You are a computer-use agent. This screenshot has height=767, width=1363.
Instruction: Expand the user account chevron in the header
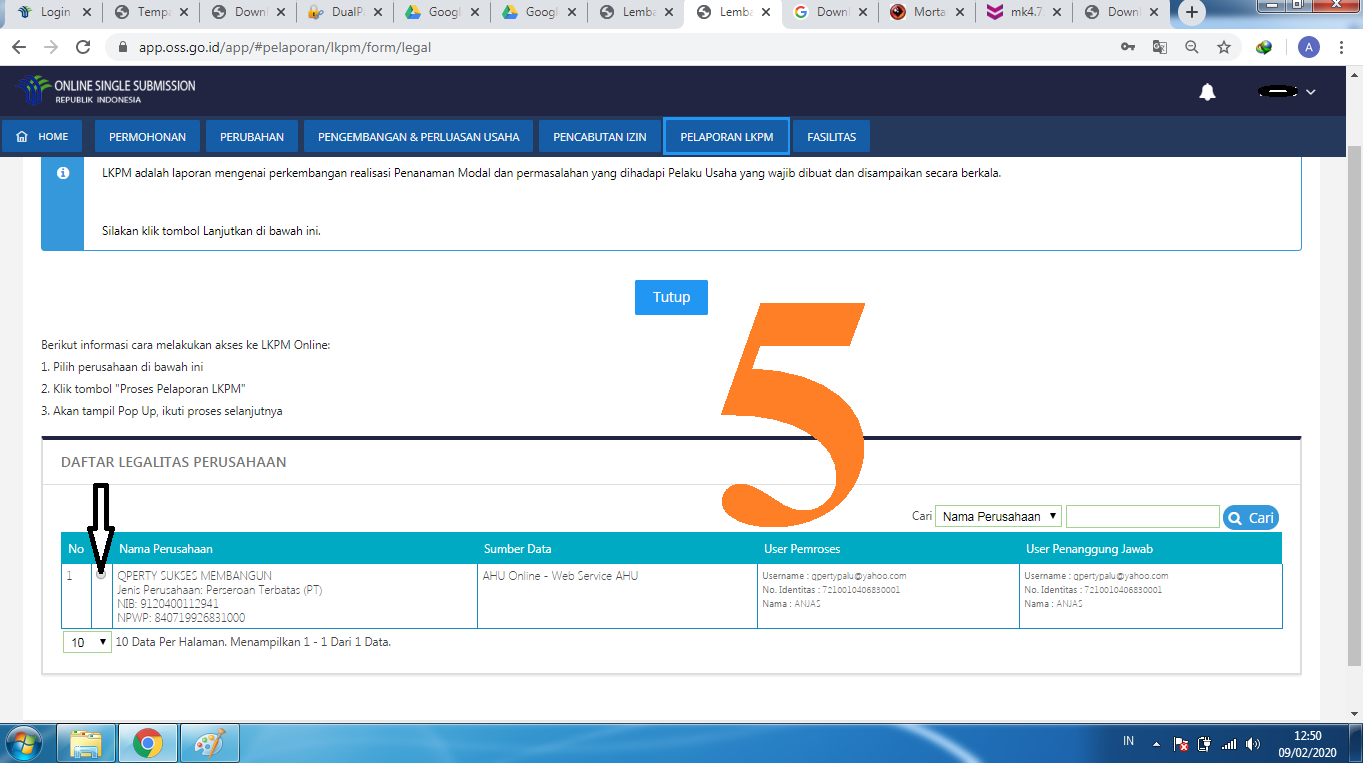1310,91
